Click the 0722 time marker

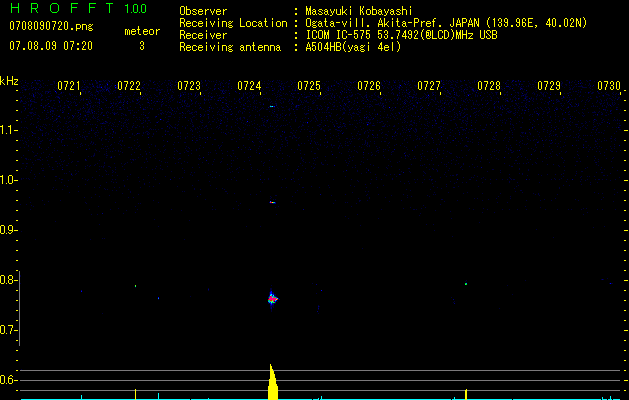(129, 85)
